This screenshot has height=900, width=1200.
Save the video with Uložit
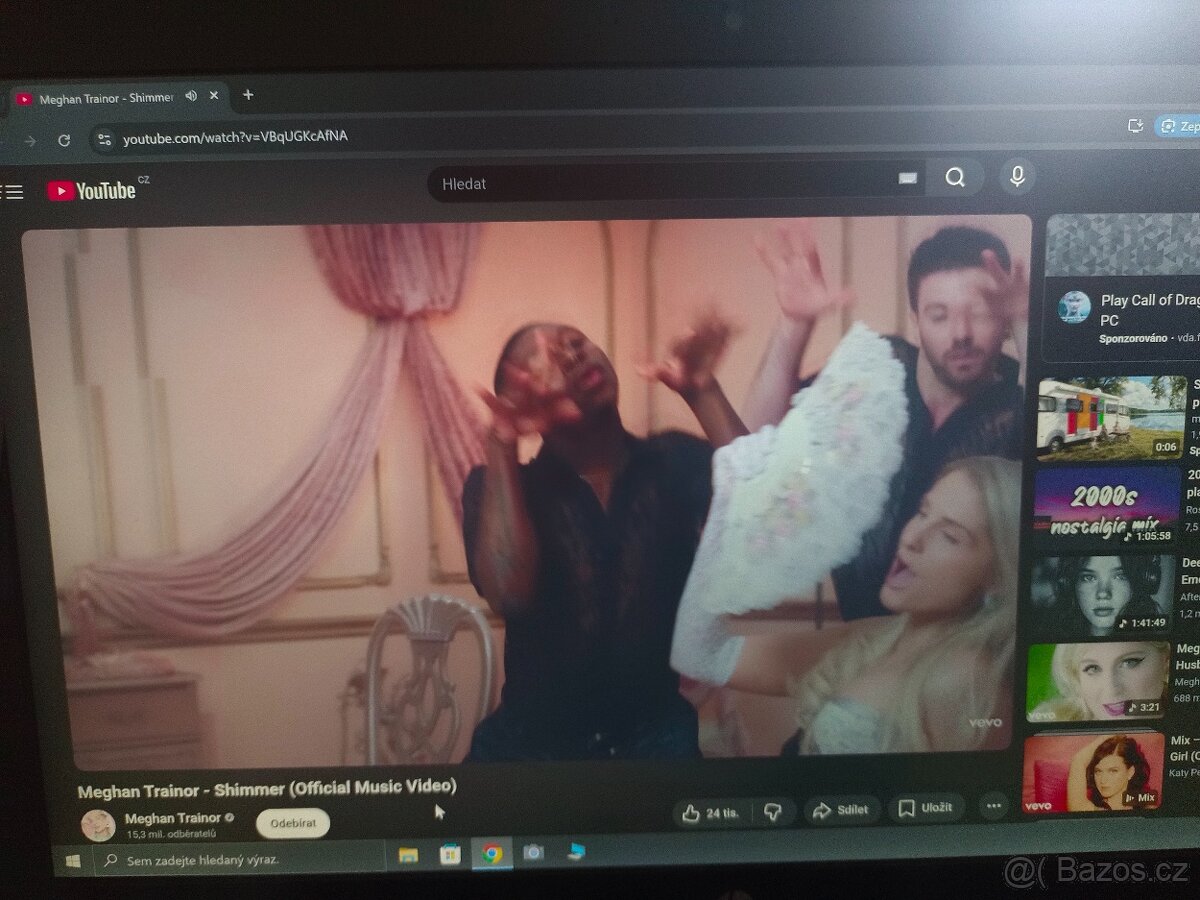point(926,808)
